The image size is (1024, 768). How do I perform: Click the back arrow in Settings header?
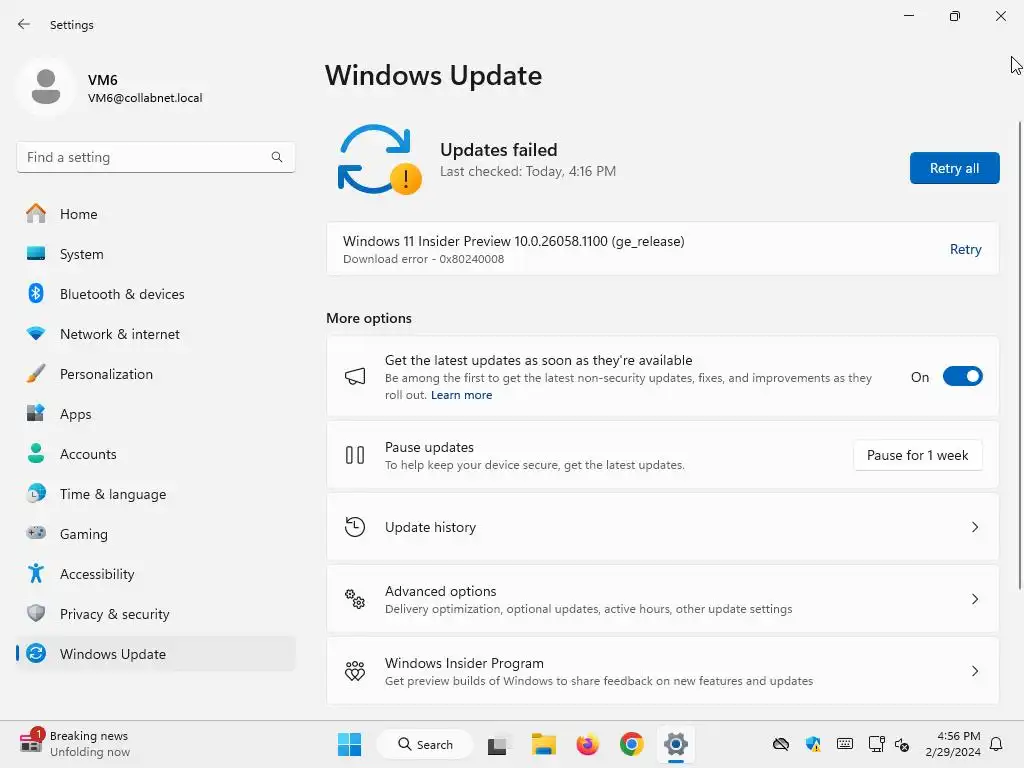pyautogui.click(x=24, y=24)
